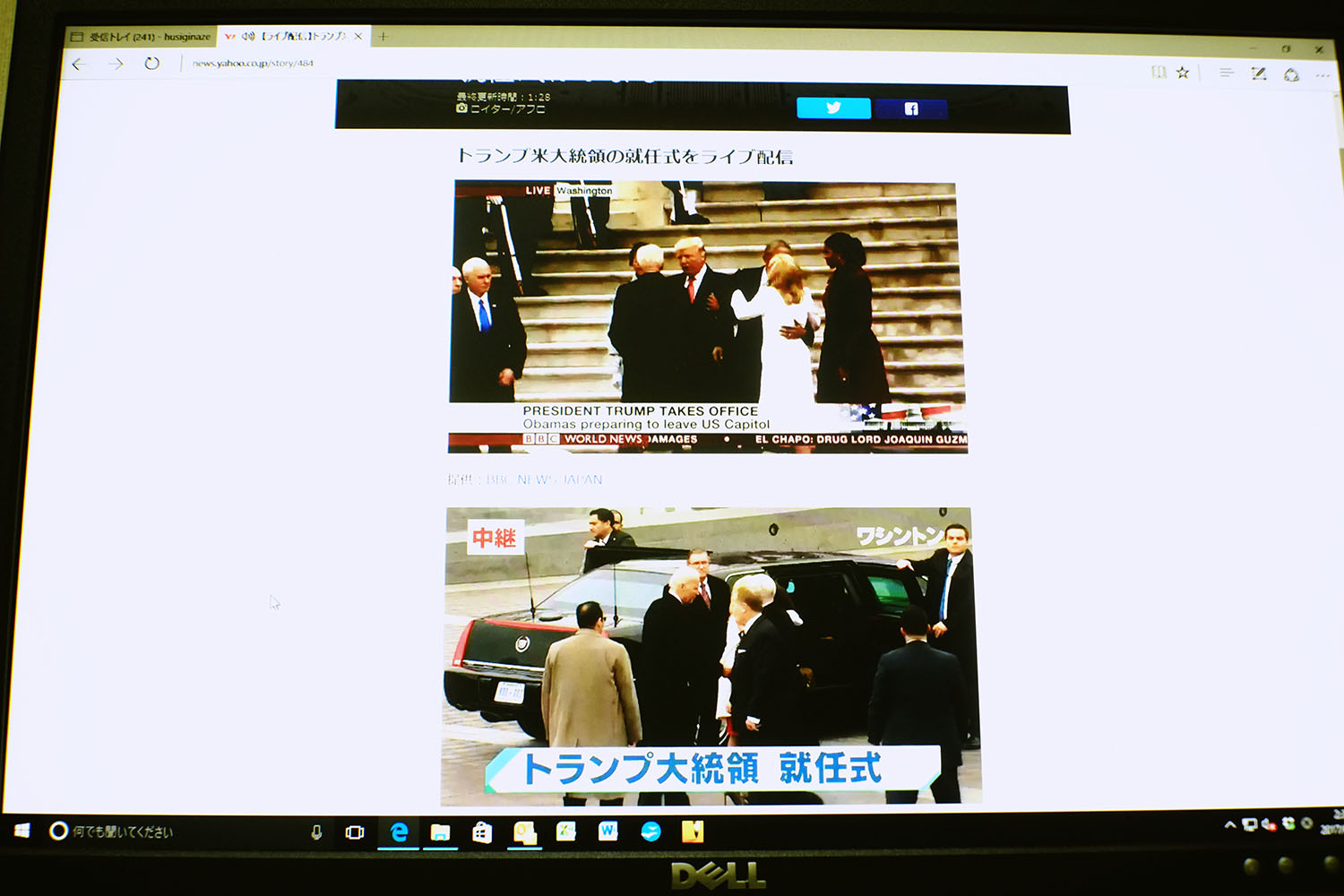Viewport: 1344px width, 896px height.
Task: Open Edge more actions ellipsis menu
Action: point(1322,75)
